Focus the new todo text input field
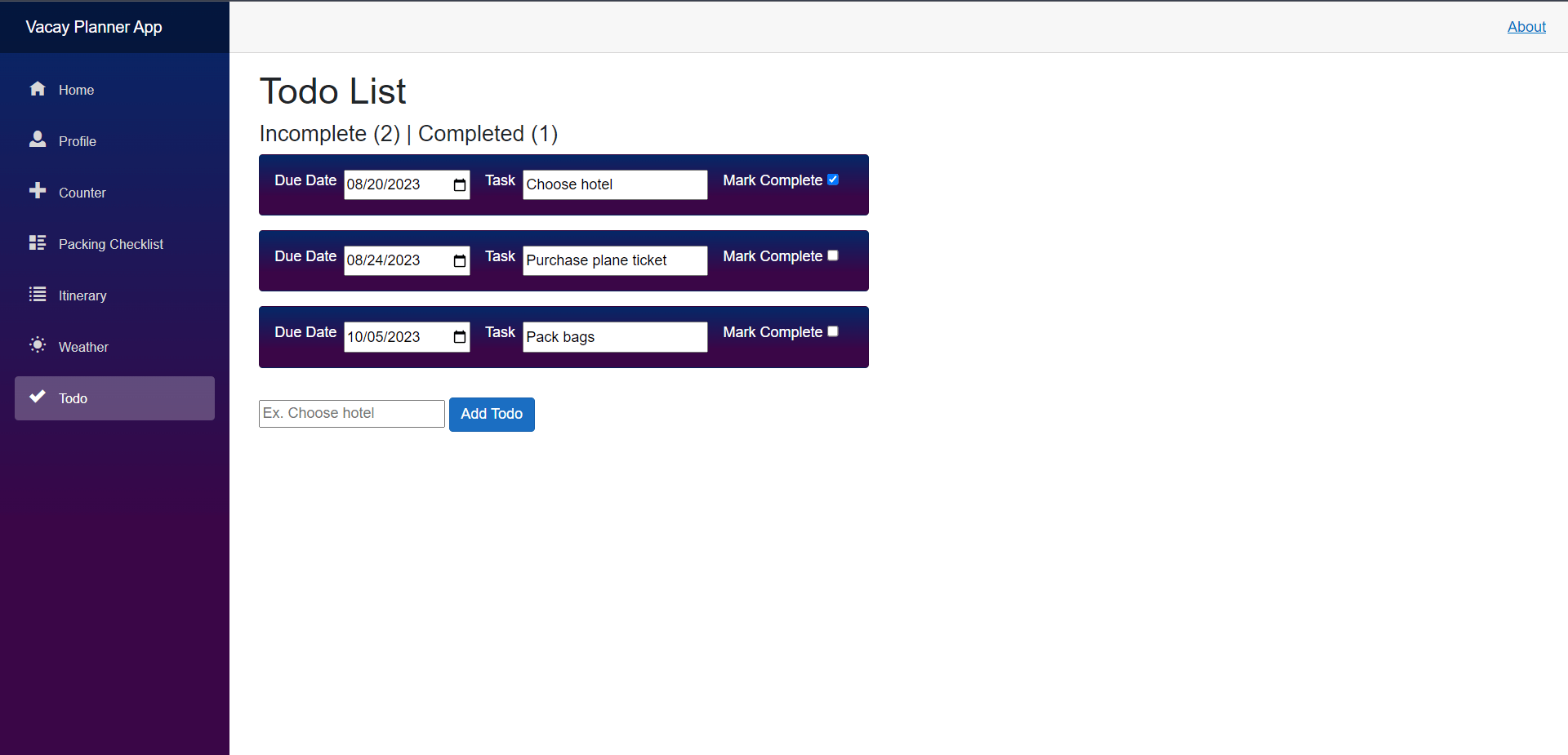This screenshot has width=1568, height=755. (351, 413)
